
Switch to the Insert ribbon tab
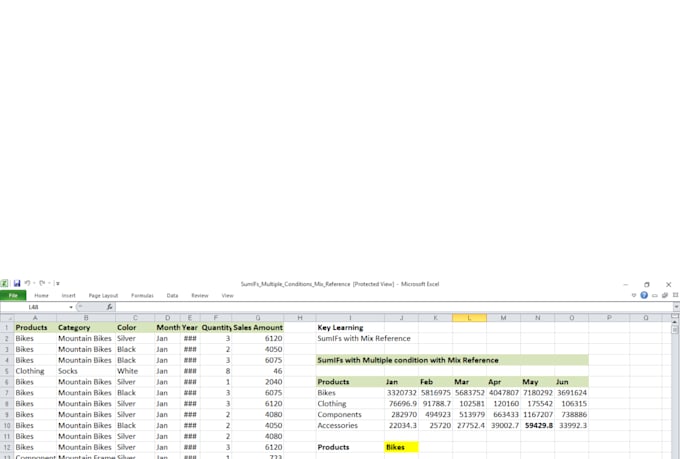click(69, 295)
